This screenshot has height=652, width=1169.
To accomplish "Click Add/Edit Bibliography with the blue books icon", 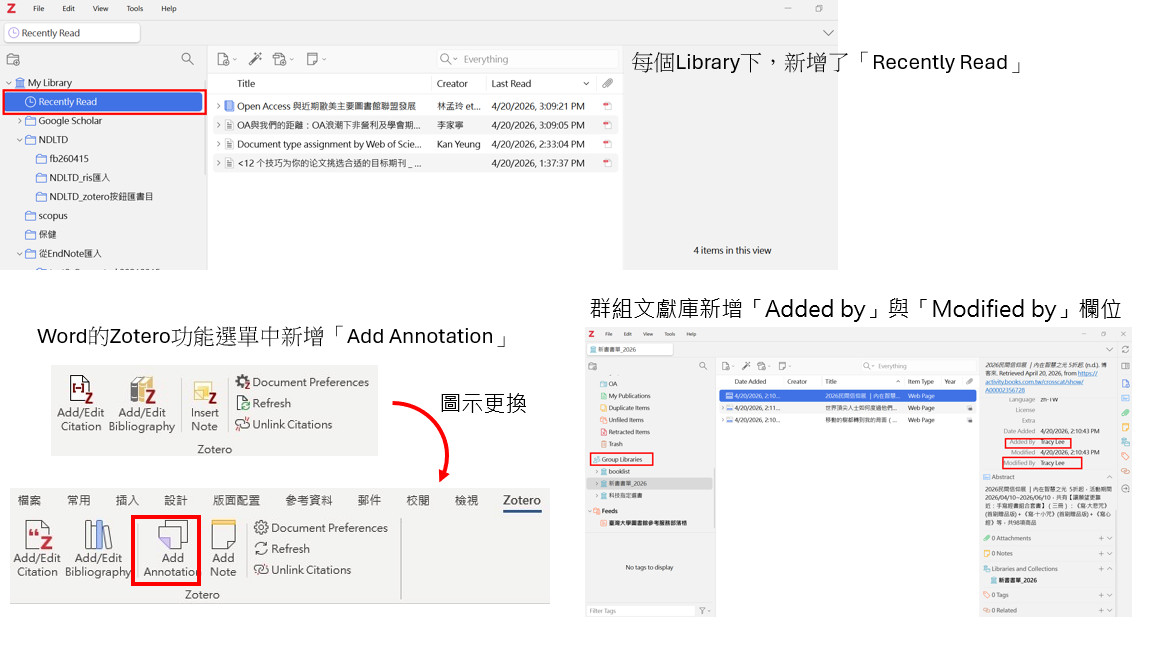I will [x=98, y=548].
